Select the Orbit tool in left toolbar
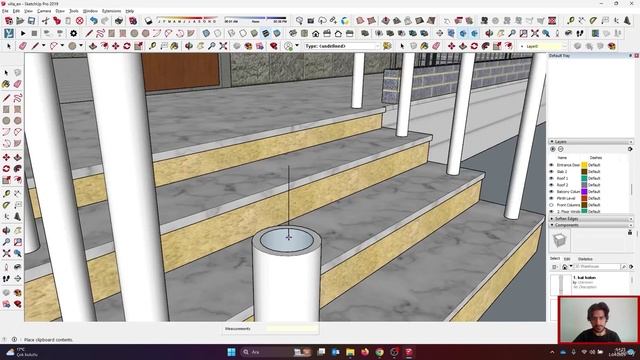The width and height of the screenshot is (640, 360). click(x=6, y=231)
